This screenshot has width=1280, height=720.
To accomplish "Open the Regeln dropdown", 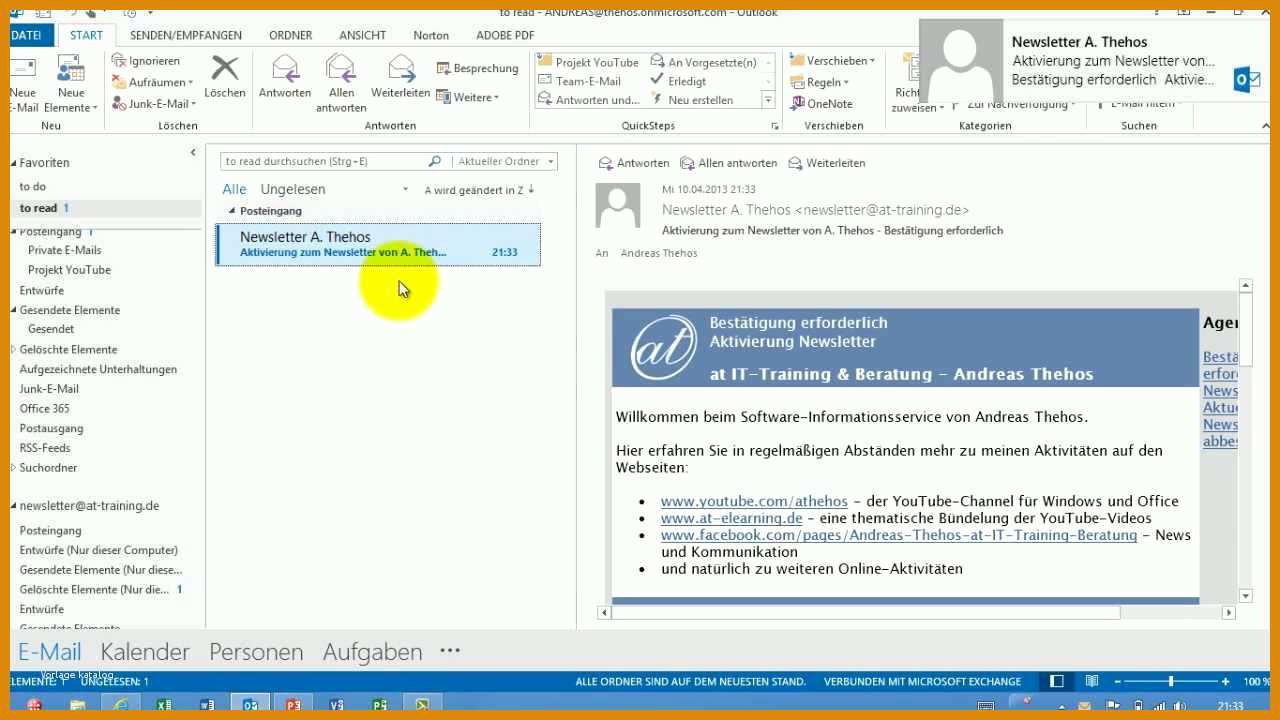I will coord(819,82).
